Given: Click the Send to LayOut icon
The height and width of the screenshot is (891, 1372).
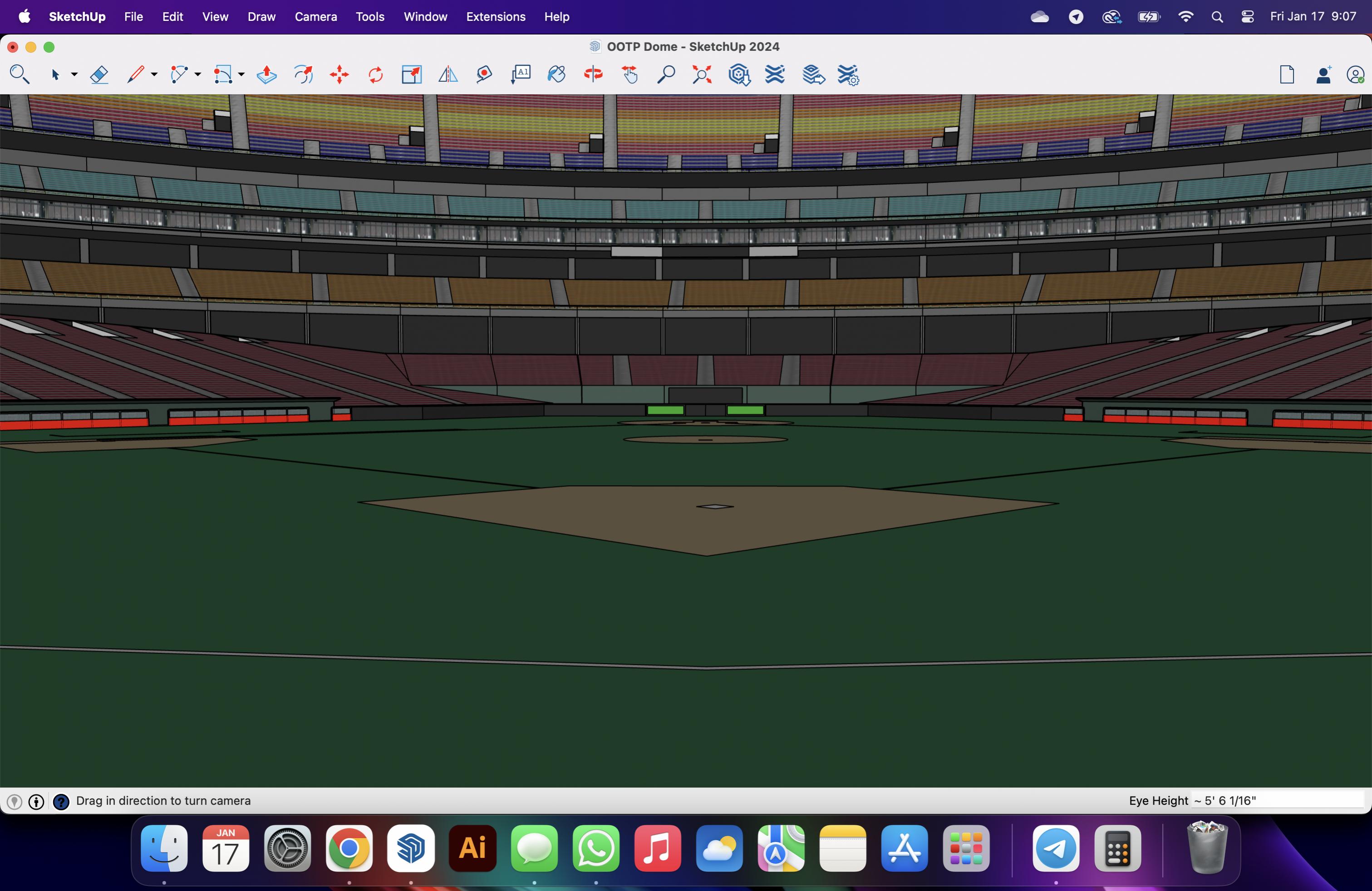Looking at the screenshot, I should 813,75.
